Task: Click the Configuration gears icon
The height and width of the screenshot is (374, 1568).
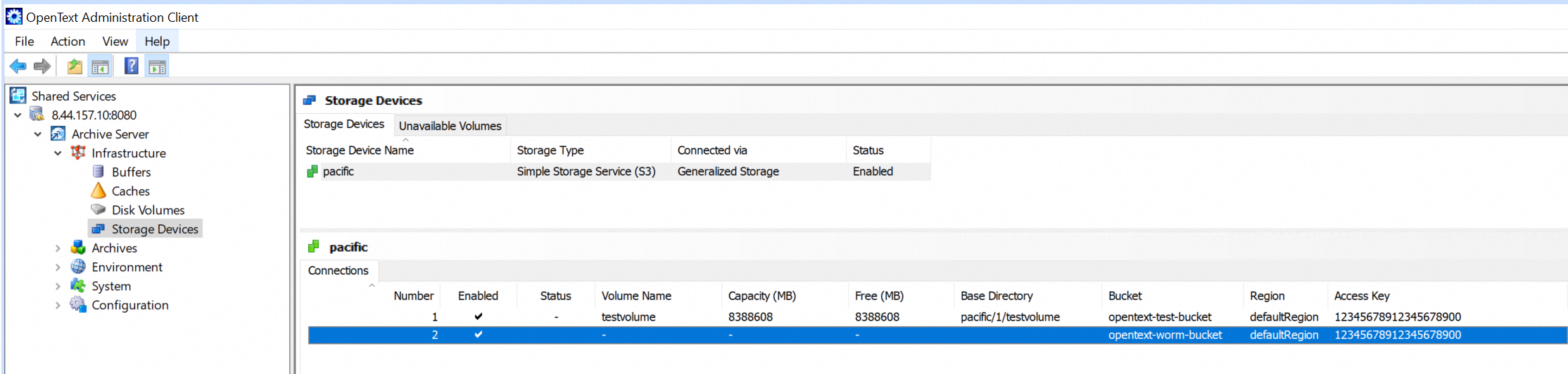Action: (78, 304)
